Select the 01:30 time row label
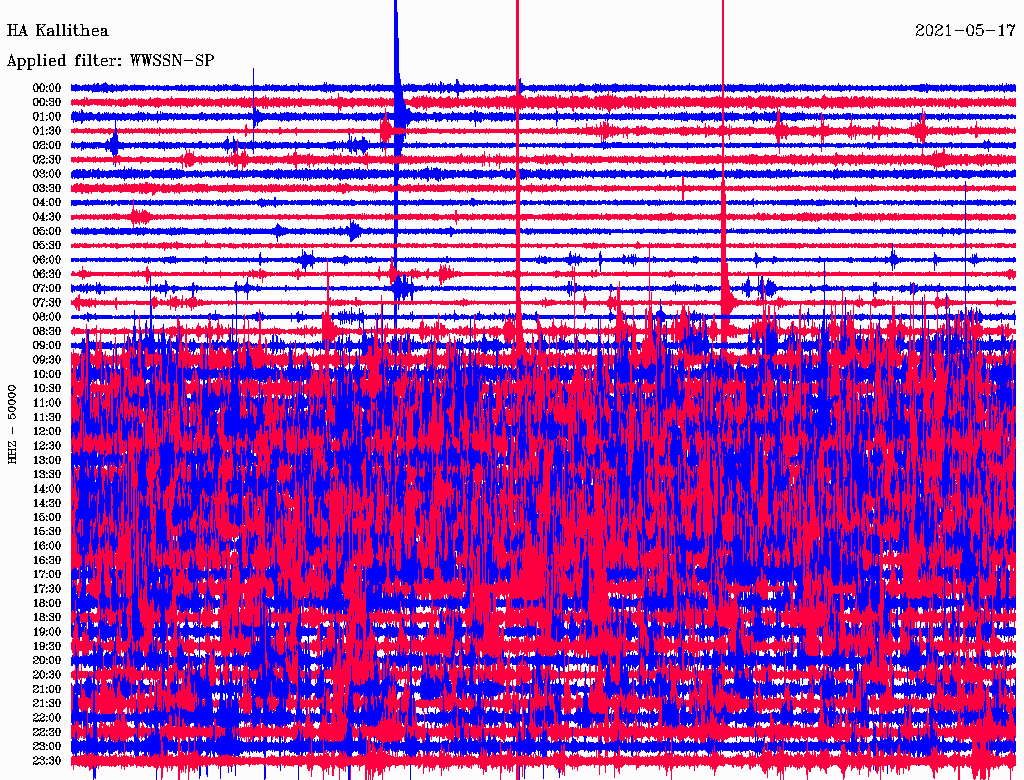Image resolution: width=1024 pixels, height=780 pixels. 47,131
